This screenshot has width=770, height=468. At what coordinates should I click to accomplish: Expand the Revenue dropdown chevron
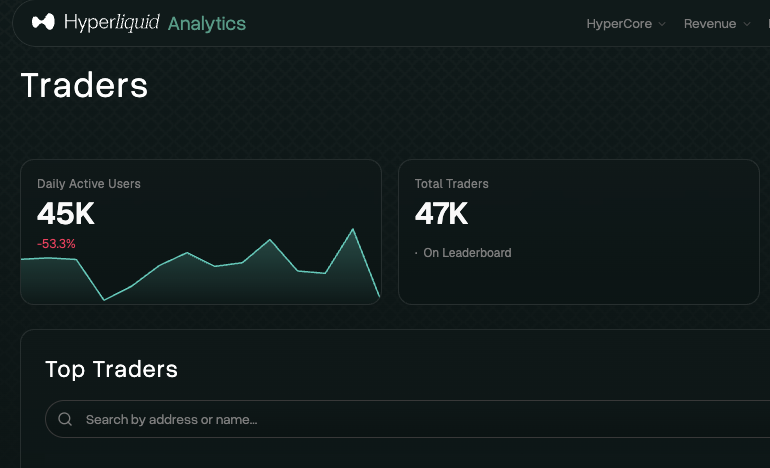coord(746,24)
